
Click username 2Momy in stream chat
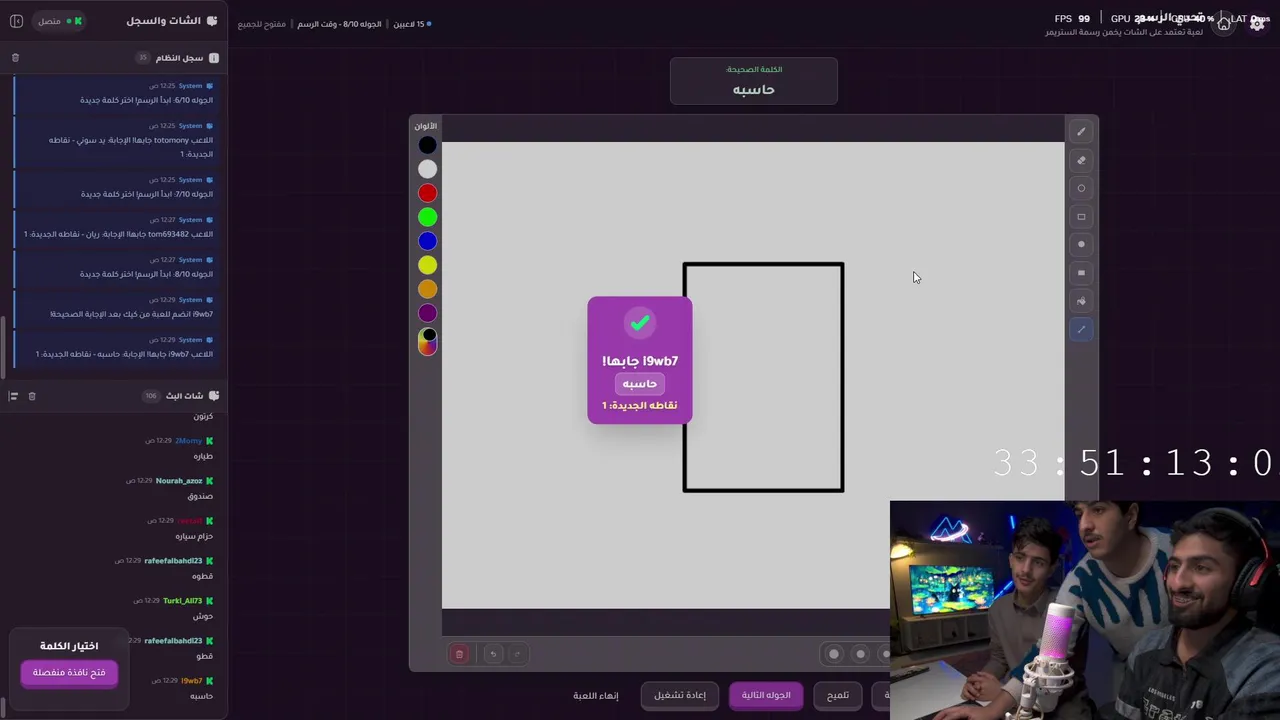188,441
